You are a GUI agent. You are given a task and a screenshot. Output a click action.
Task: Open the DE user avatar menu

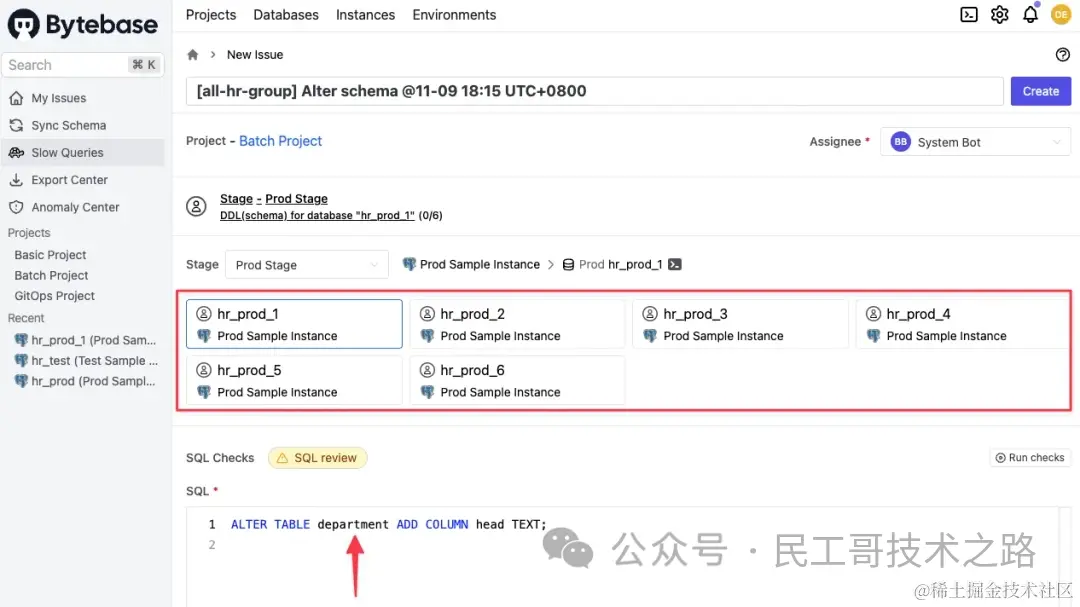1061,14
